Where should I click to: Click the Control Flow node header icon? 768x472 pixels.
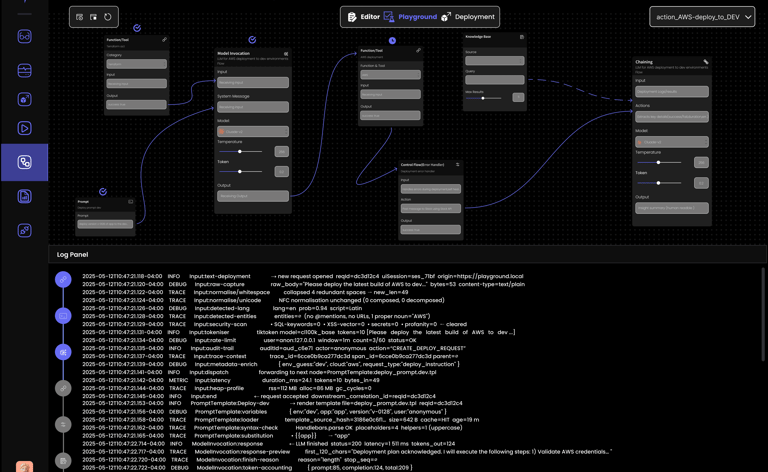[457, 165]
